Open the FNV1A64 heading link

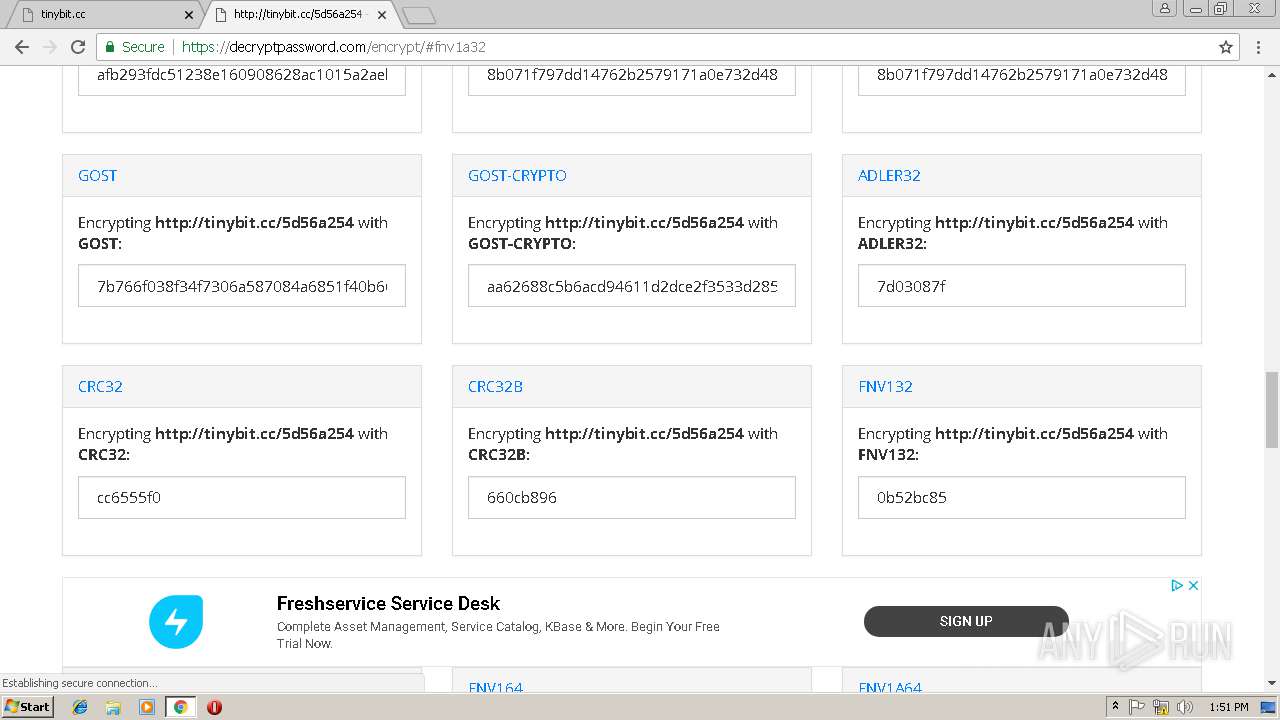click(x=890, y=687)
